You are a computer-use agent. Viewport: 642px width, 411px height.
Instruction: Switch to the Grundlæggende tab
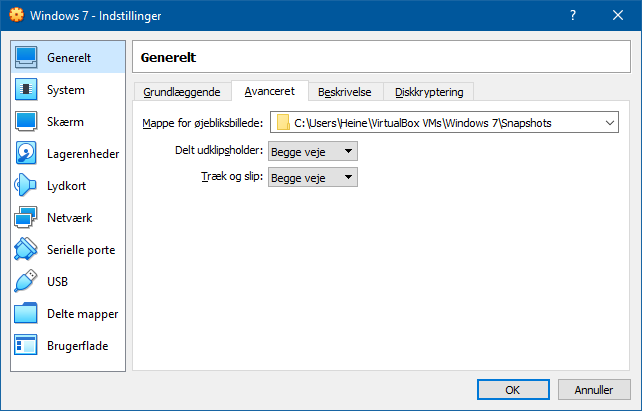(x=182, y=92)
